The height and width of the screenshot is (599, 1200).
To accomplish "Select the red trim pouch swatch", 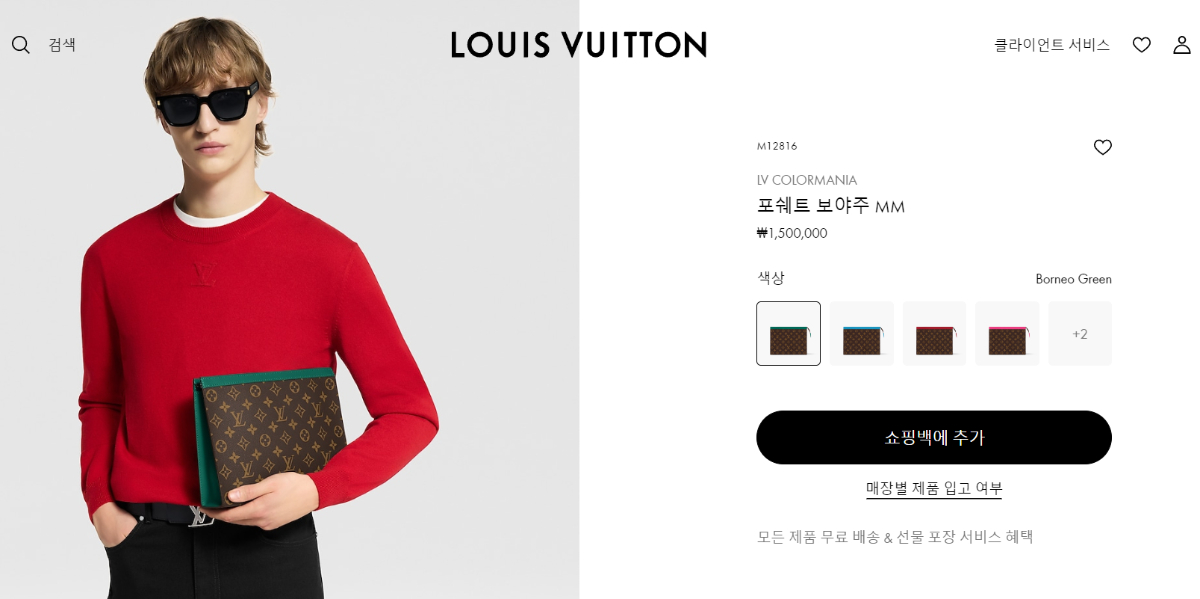I will click(934, 333).
